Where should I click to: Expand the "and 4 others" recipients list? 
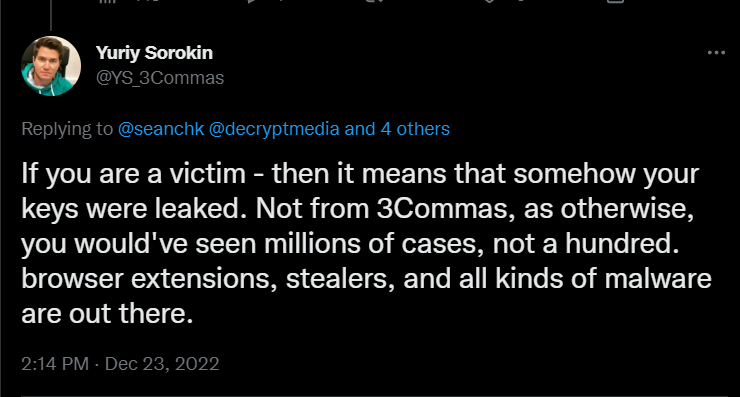tap(397, 129)
